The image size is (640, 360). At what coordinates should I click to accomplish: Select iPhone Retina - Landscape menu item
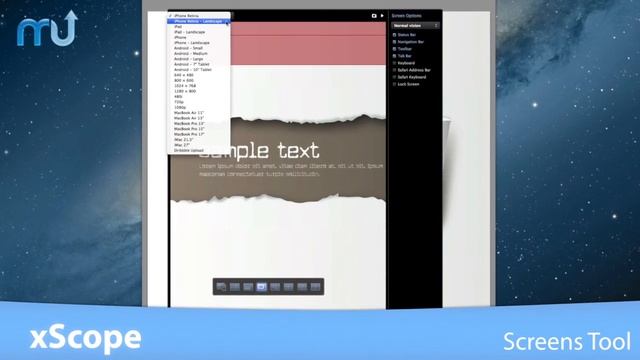click(x=199, y=21)
